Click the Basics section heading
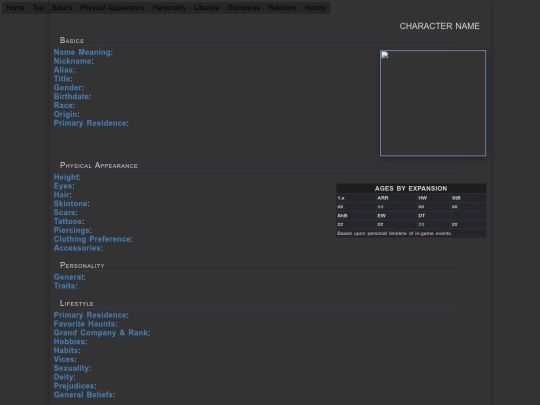This screenshot has height=405, width=540. click(x=72, y=40)
